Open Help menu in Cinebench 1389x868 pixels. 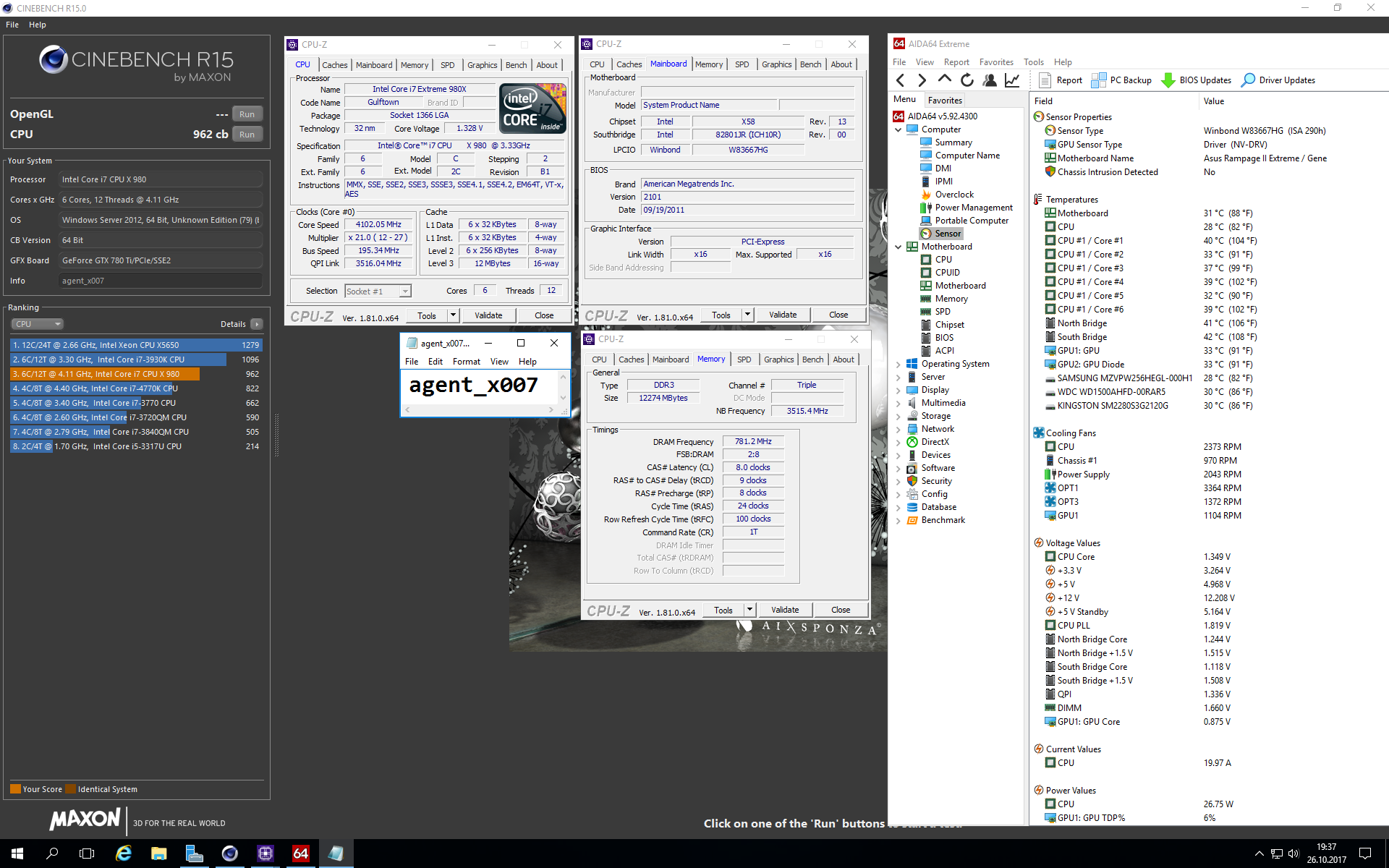click(38, 25)
